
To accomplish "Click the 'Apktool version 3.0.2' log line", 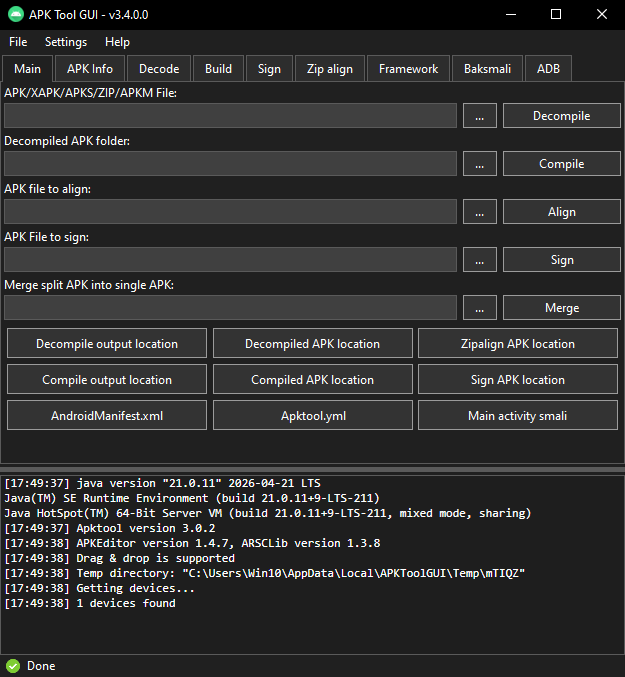I will (x=110, y=528).
